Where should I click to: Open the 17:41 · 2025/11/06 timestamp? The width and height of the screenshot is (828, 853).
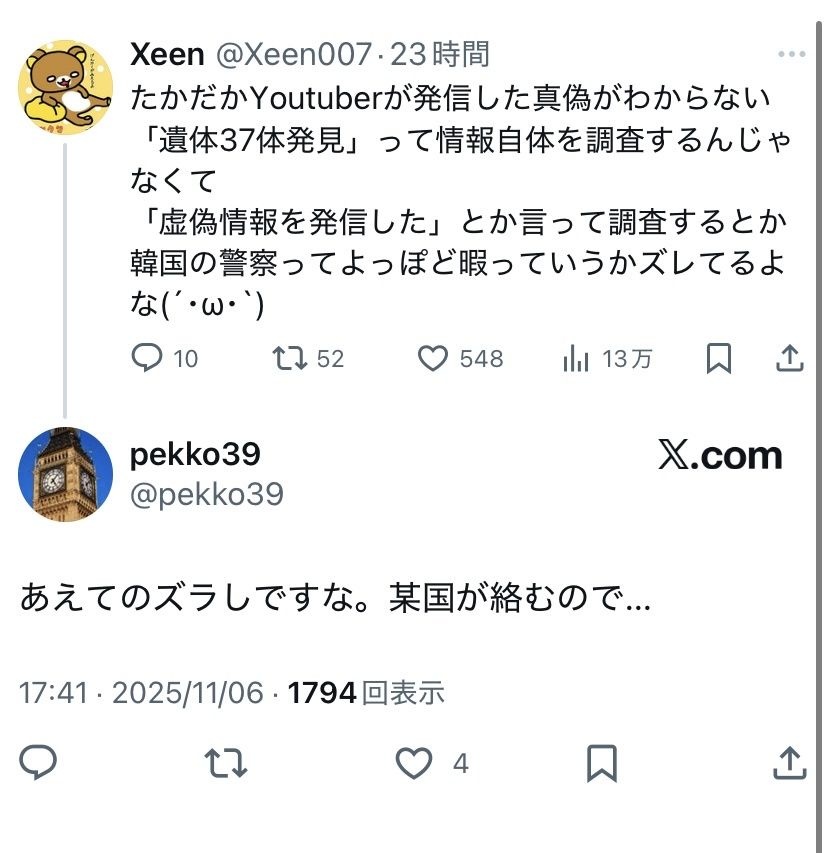141,693
